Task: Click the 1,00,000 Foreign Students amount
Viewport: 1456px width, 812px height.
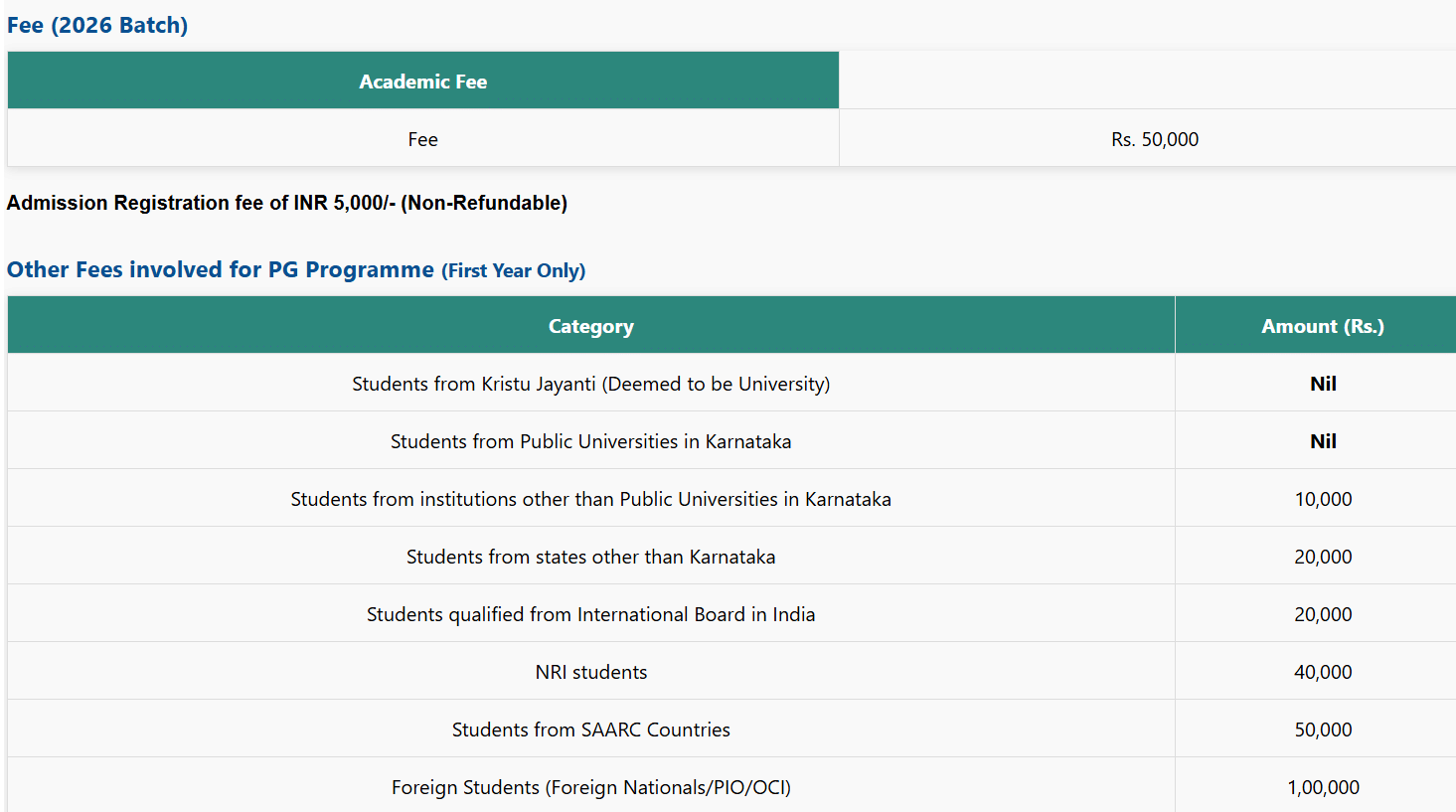Action: (1323, 787)
